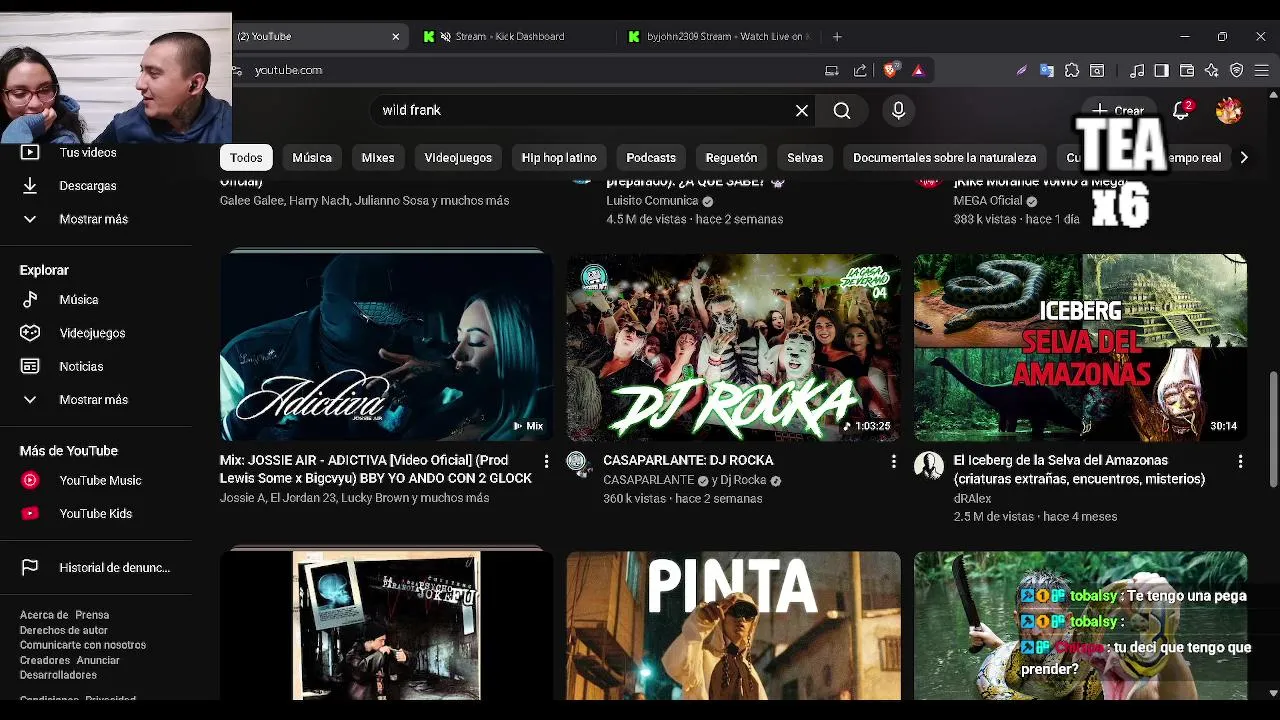Open the Leo AI sparkle icon

click(1212, 70)
